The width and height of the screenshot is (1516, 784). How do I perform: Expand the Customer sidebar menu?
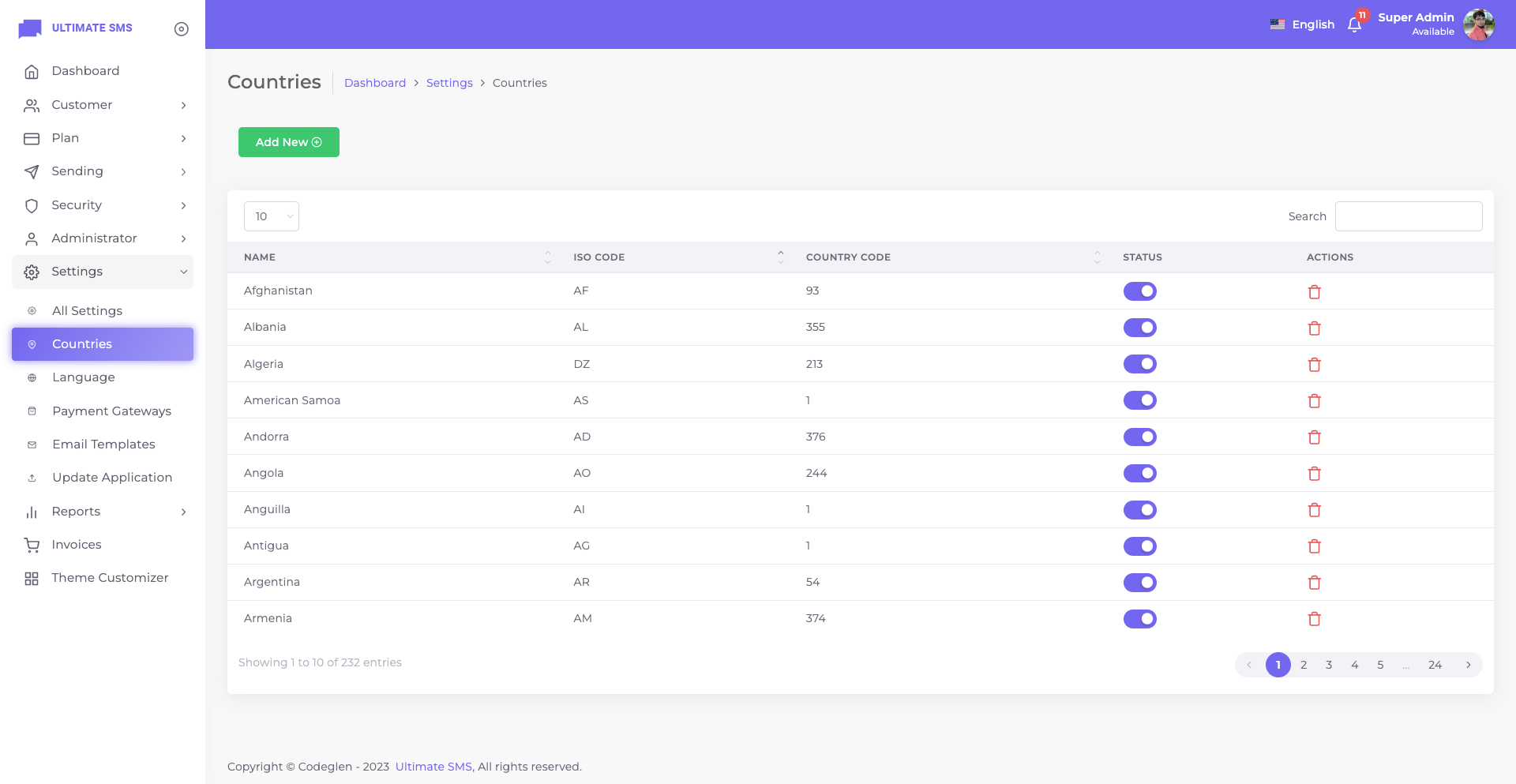(103, 105)
